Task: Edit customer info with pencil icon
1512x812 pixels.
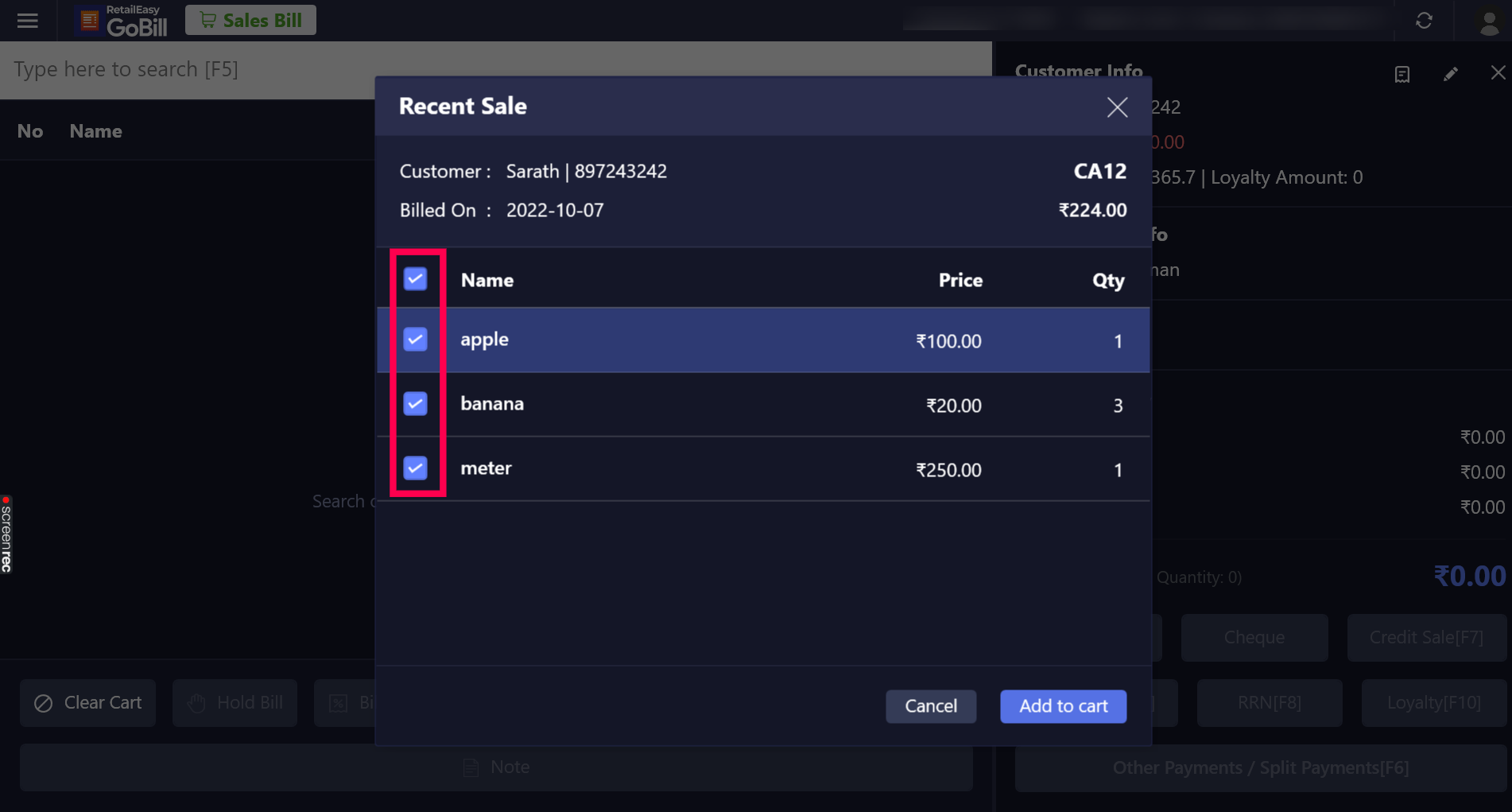Action: point(1451,74)
